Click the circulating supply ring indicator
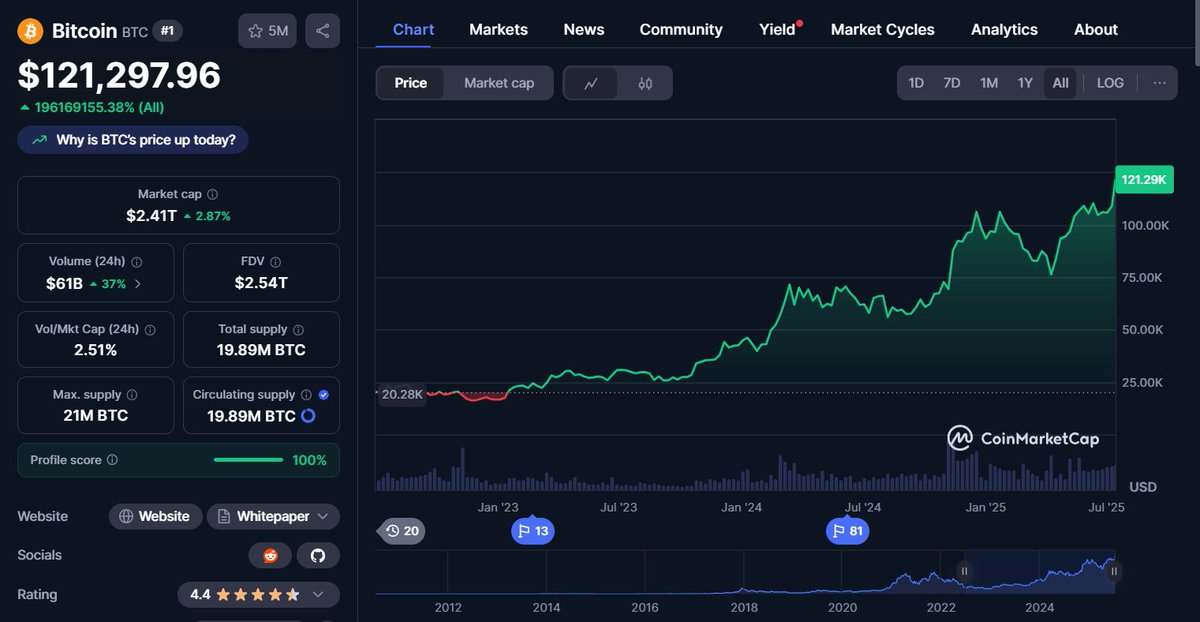The image size is (1200, 622). 308,416
